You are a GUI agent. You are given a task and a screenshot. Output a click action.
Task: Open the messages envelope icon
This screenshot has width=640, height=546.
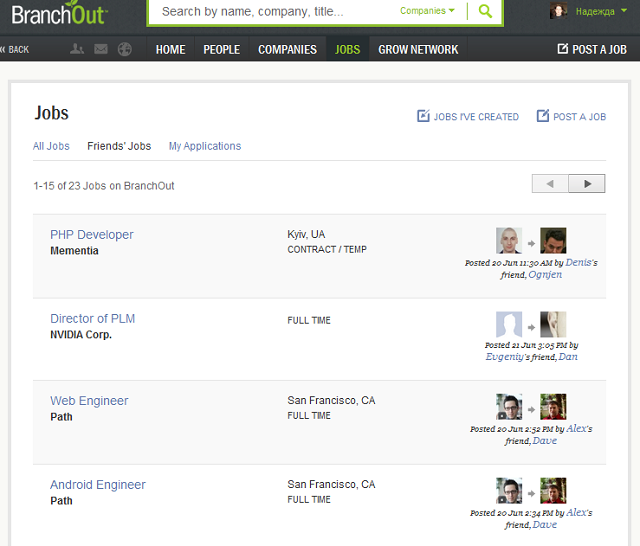click(101, 49)
